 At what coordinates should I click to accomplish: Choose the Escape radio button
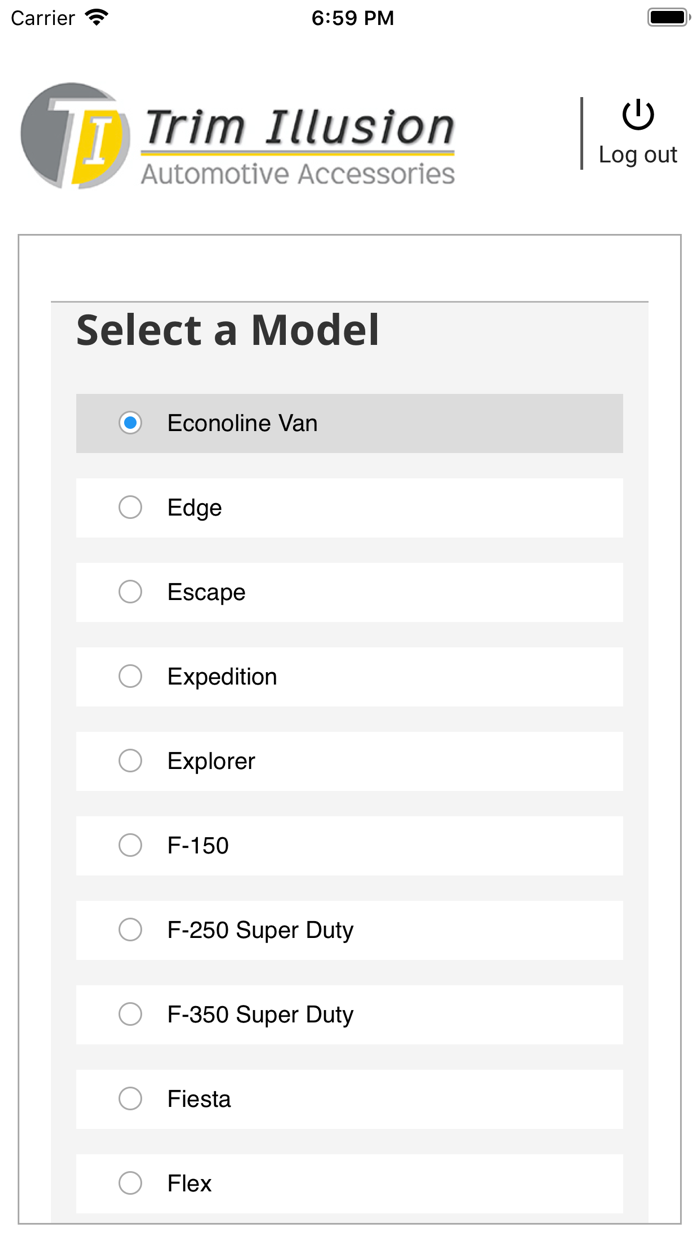pos(130,592)
